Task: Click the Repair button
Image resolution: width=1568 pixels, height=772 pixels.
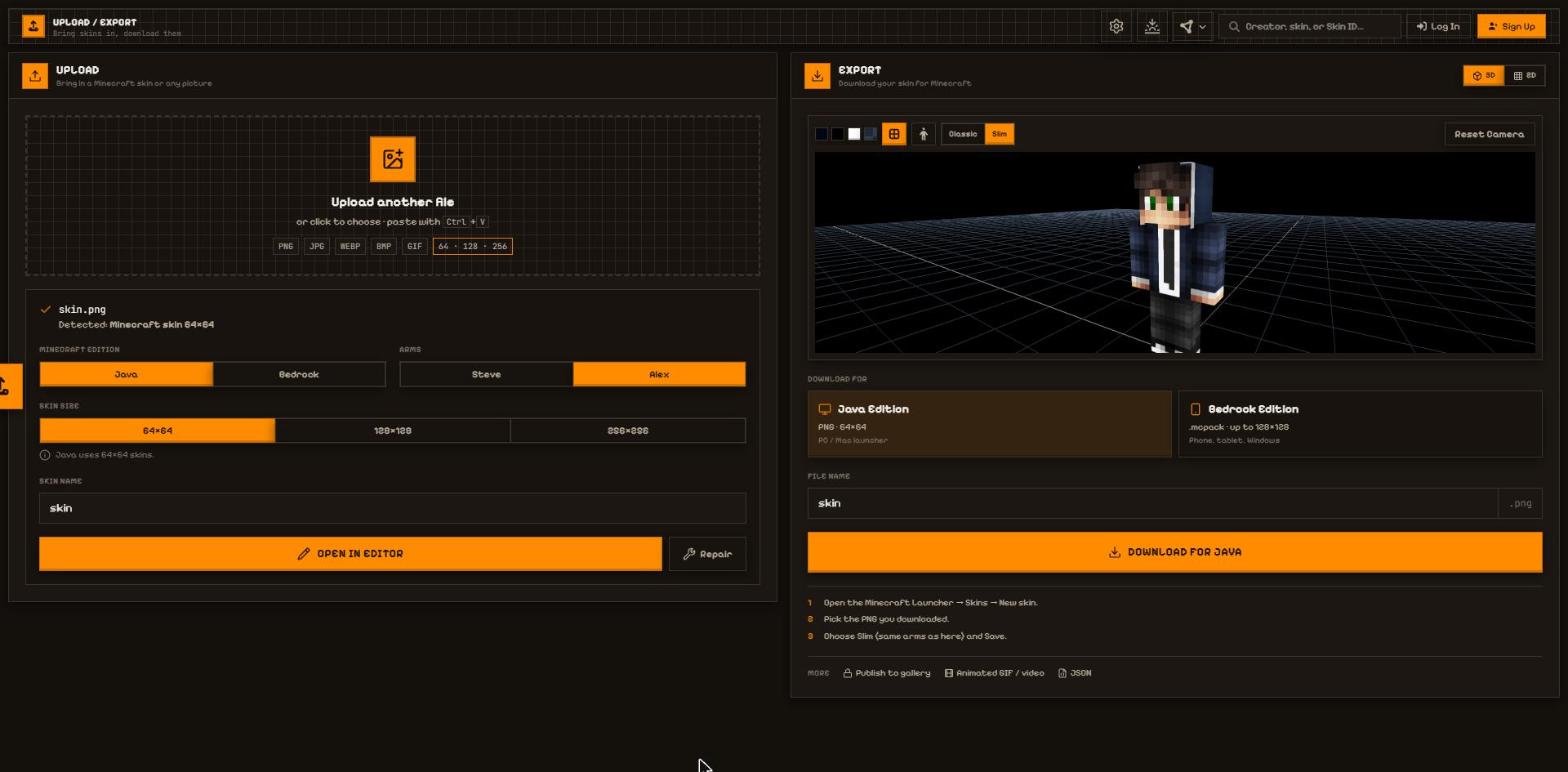Action: 707,554
